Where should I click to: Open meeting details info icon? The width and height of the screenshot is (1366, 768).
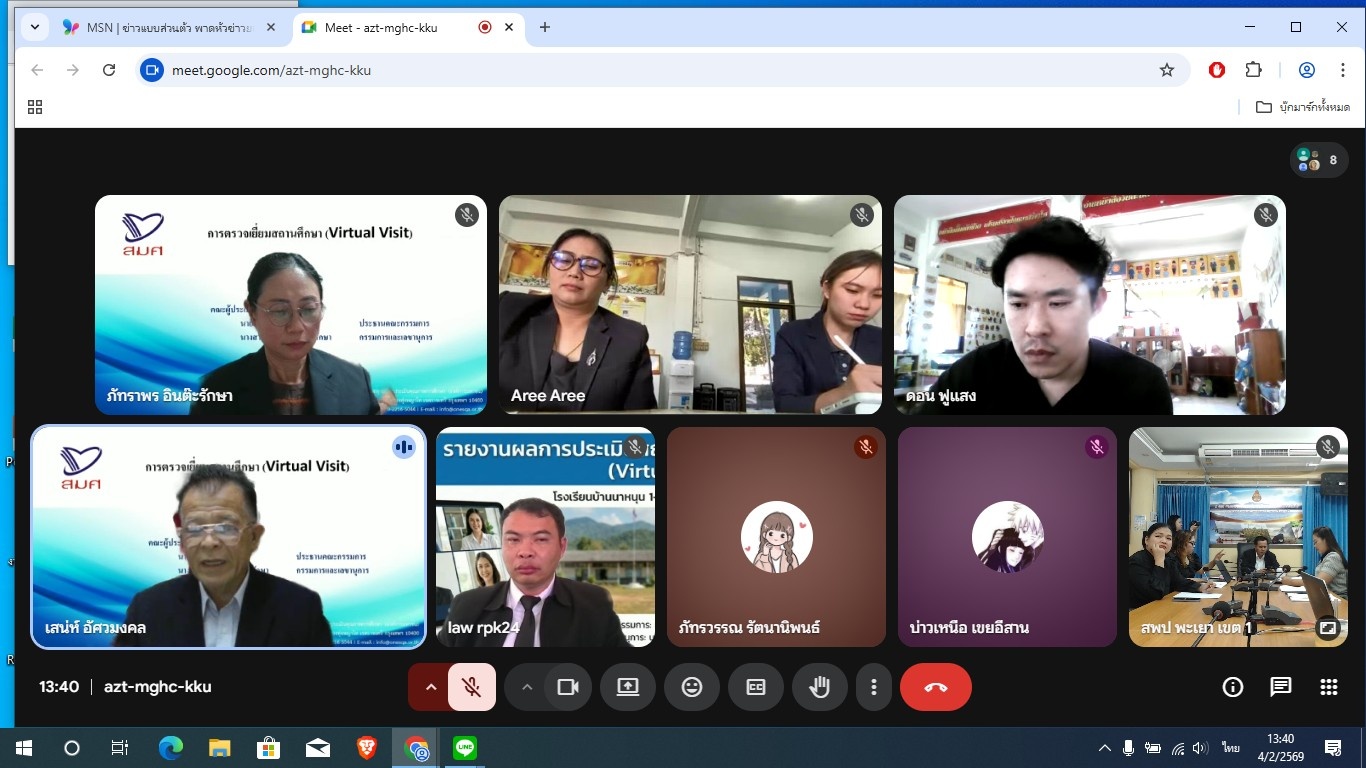click(x=1232, y=687)
